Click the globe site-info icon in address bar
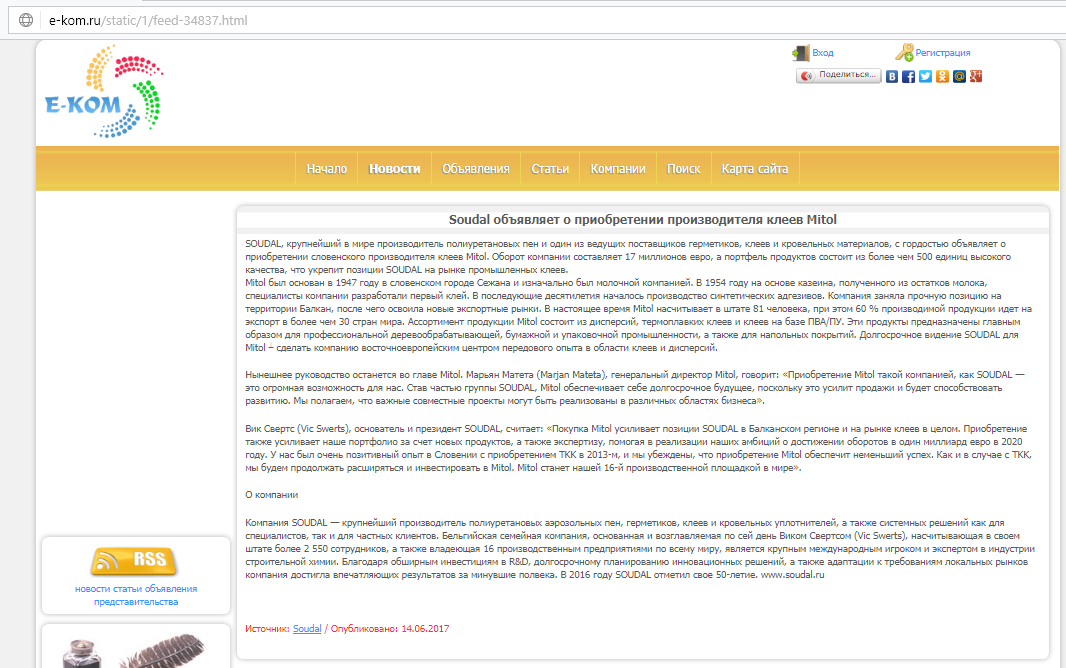This screenshot has height=668, width=1066. (26, 20)
